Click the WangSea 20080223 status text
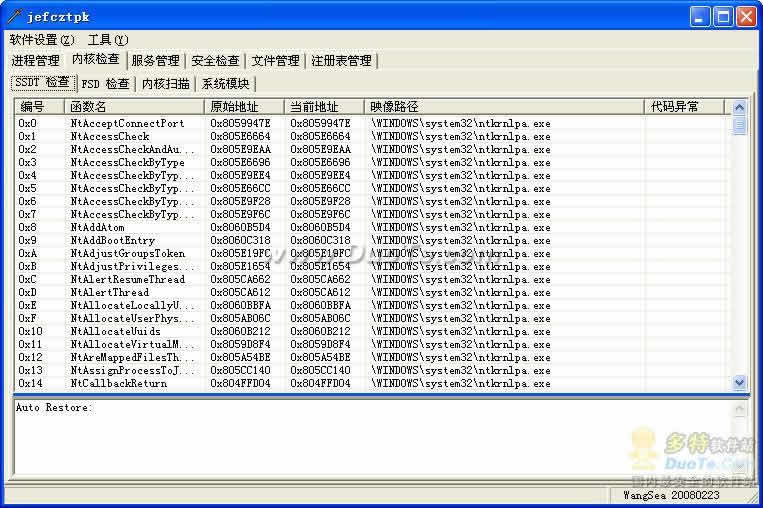 (671, 495)
